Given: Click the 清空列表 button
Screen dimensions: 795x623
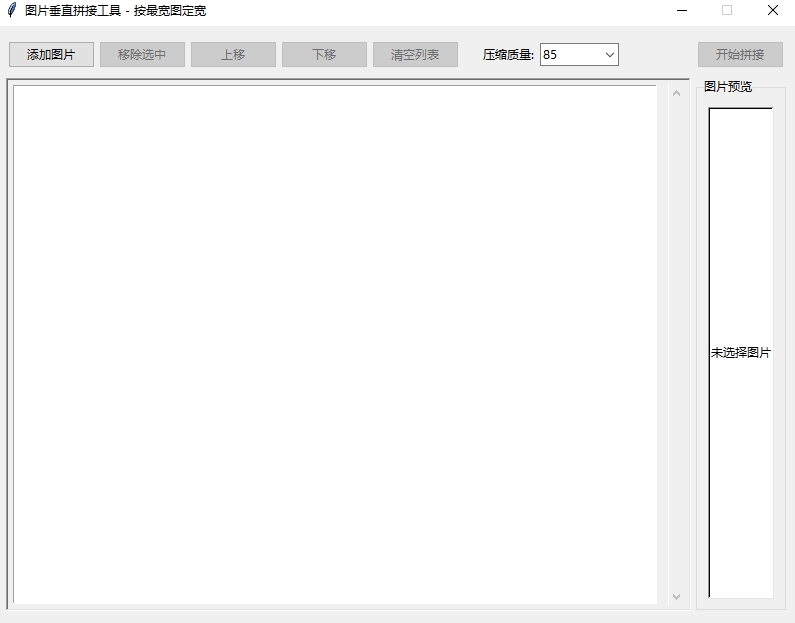Looking at the screenshot, I should (x=415, y=55).
